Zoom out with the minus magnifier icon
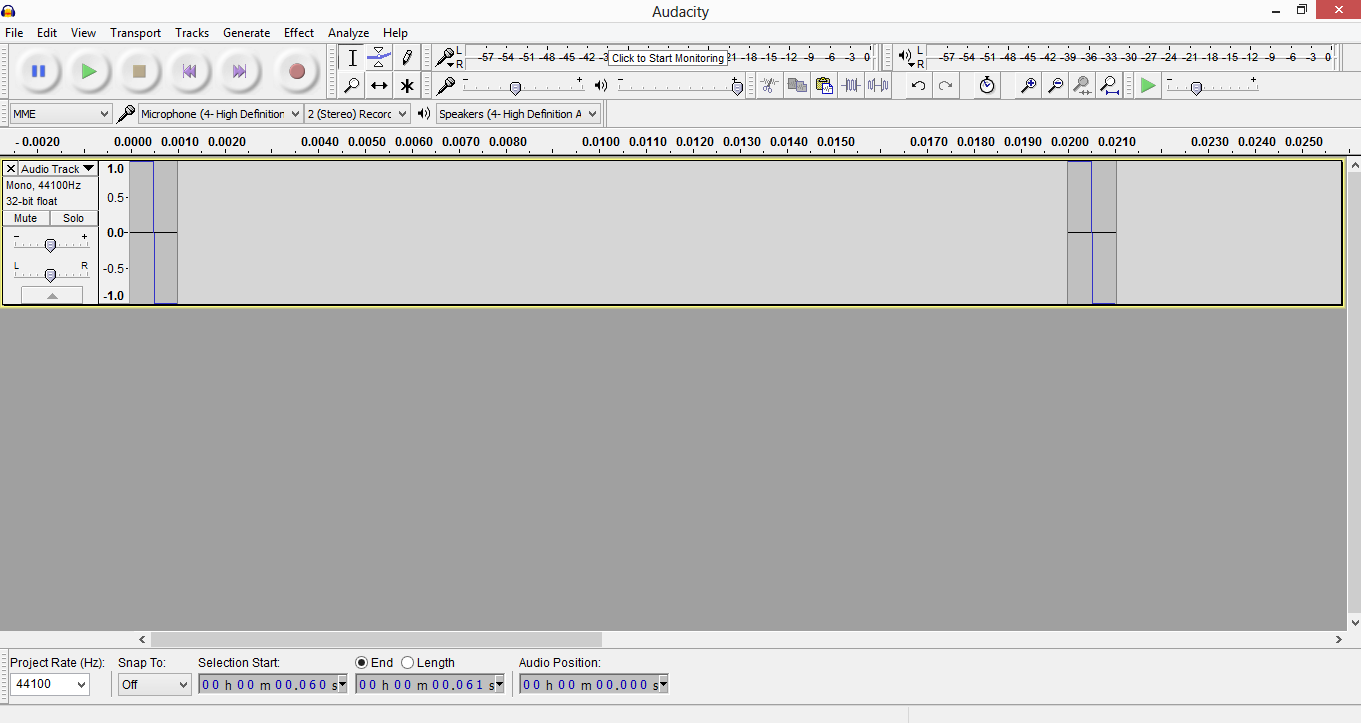The height and width of the screenshot is (723, 1361). point(1055,86)
